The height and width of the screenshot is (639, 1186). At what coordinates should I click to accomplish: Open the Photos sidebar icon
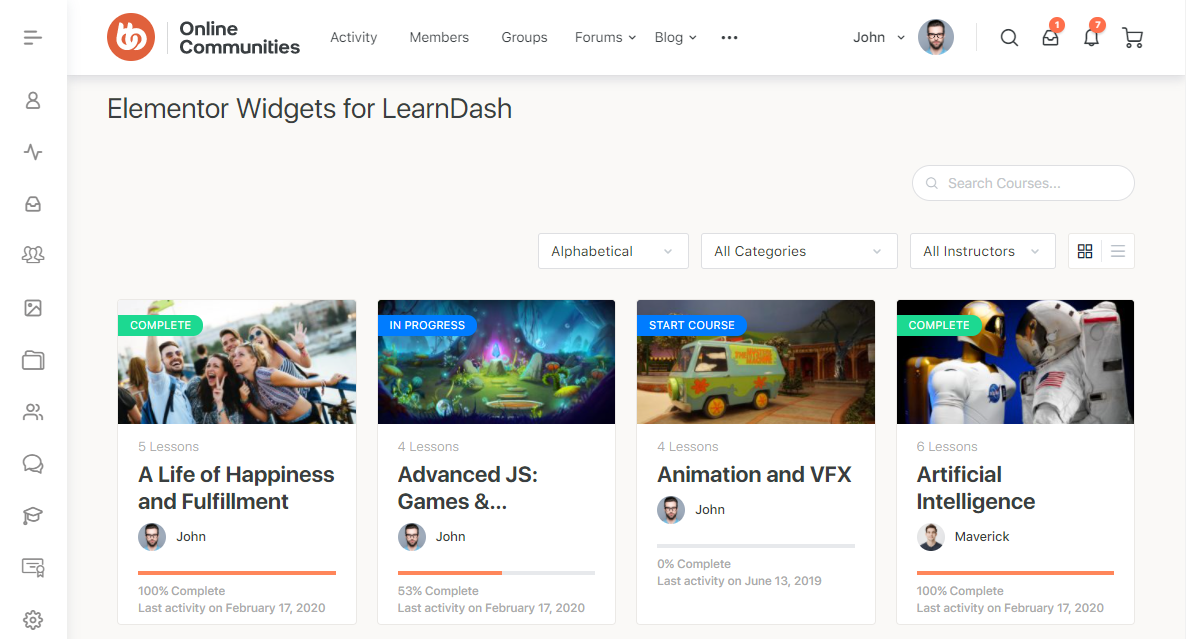coord(33,308)
